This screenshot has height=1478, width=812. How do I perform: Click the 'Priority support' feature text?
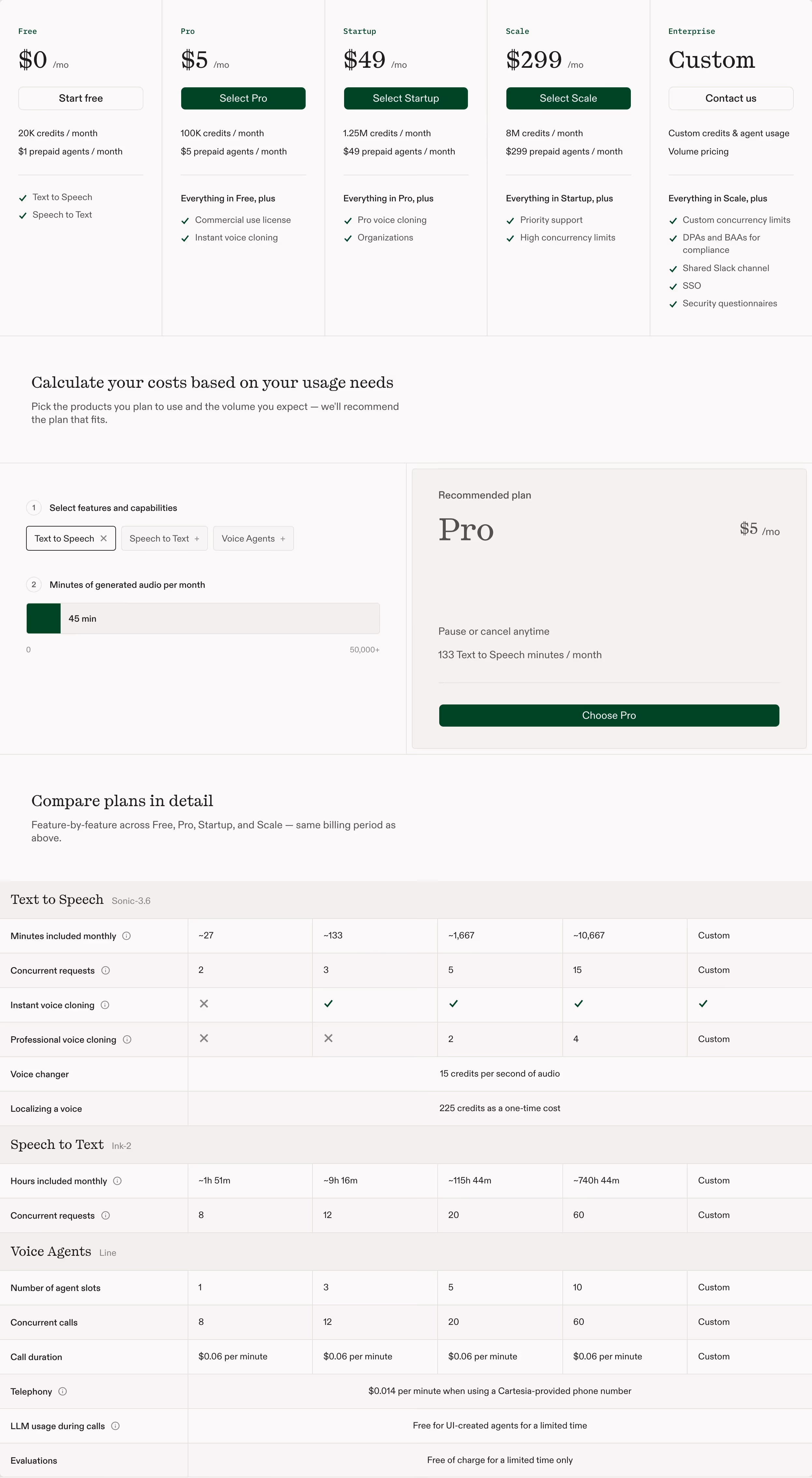551,220
